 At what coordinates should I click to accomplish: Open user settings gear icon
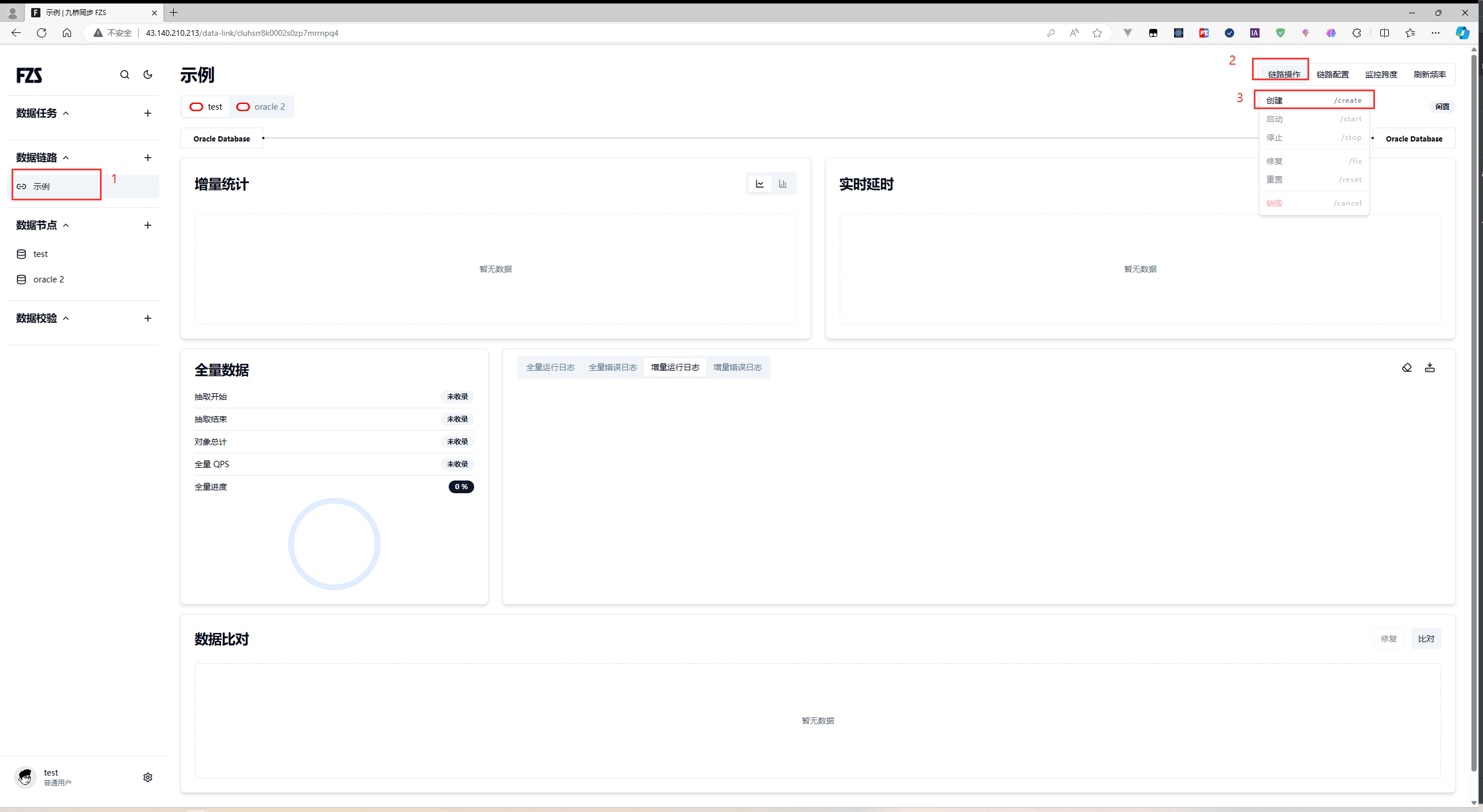click(x=148, y=777)
